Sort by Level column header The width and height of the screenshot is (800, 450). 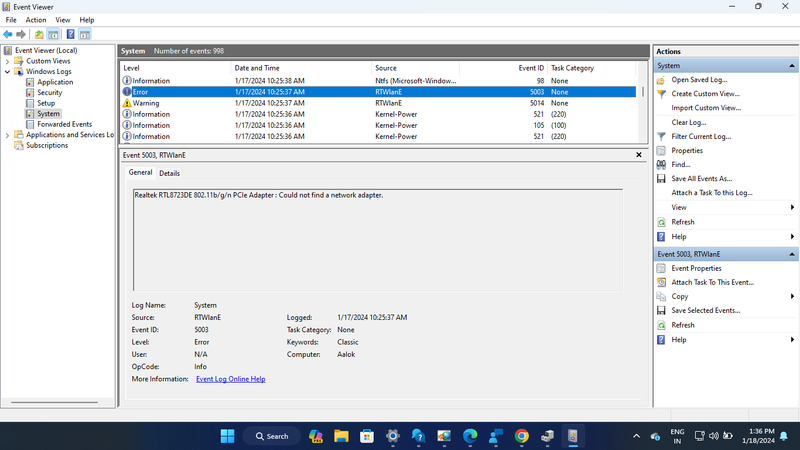pyautogui.click(x=176, y=68)
